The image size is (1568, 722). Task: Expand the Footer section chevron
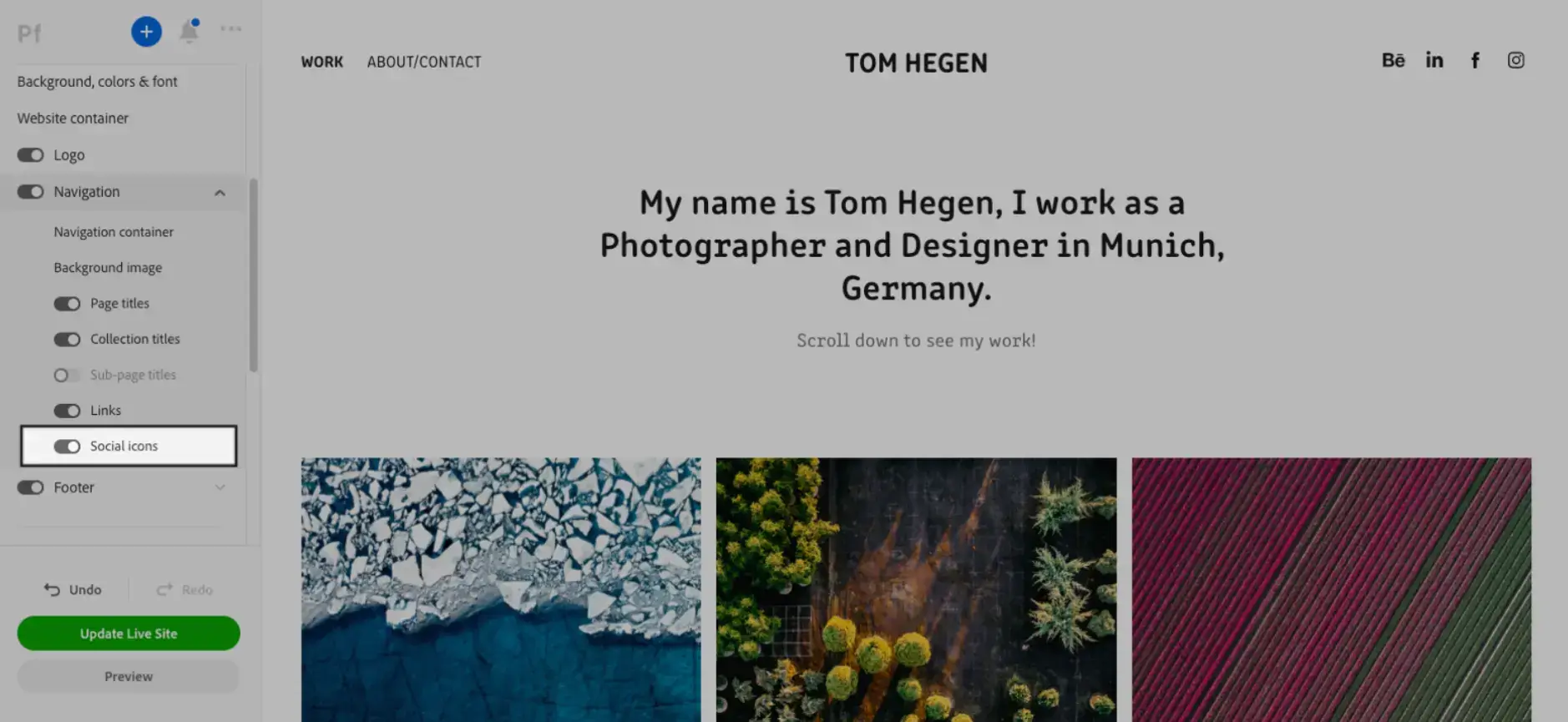tap(220, 487)
